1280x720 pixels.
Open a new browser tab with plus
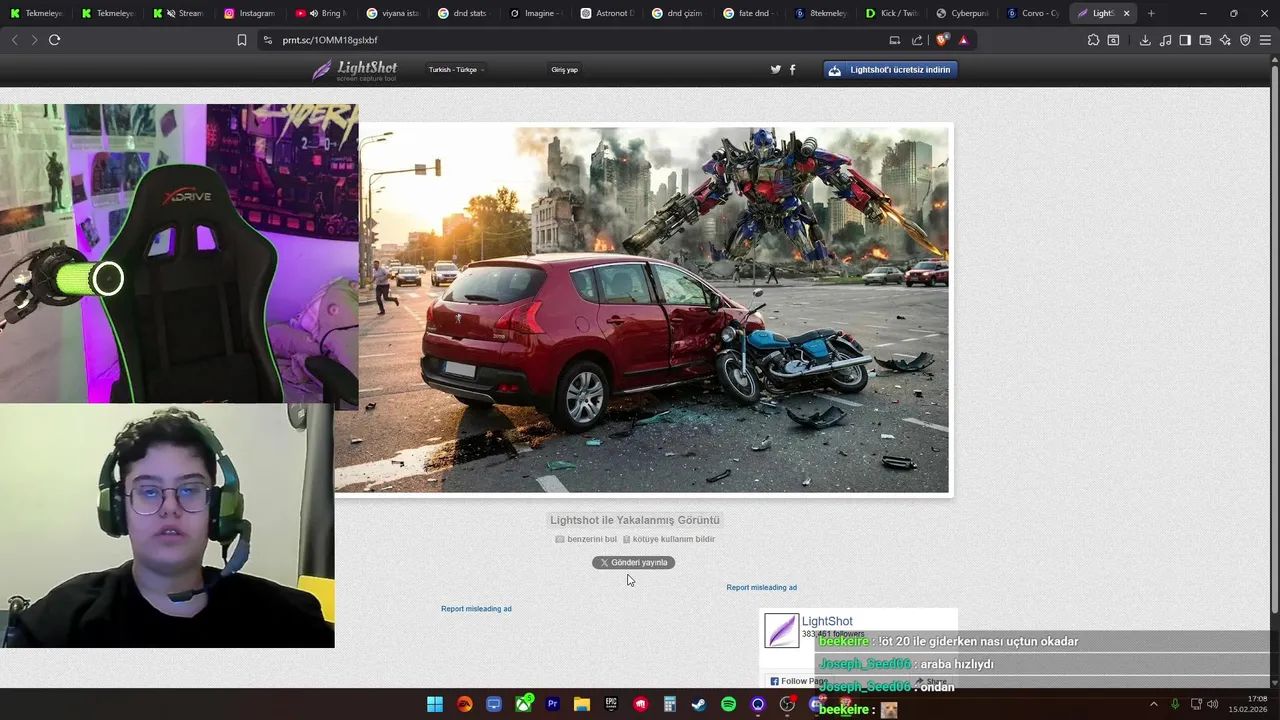tap(1151, 13)
